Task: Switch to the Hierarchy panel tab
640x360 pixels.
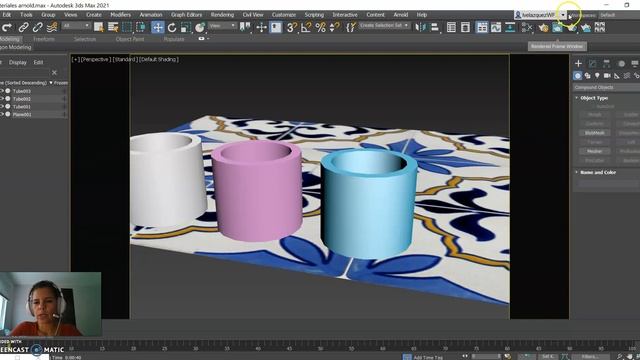Action: coord(607,63)
